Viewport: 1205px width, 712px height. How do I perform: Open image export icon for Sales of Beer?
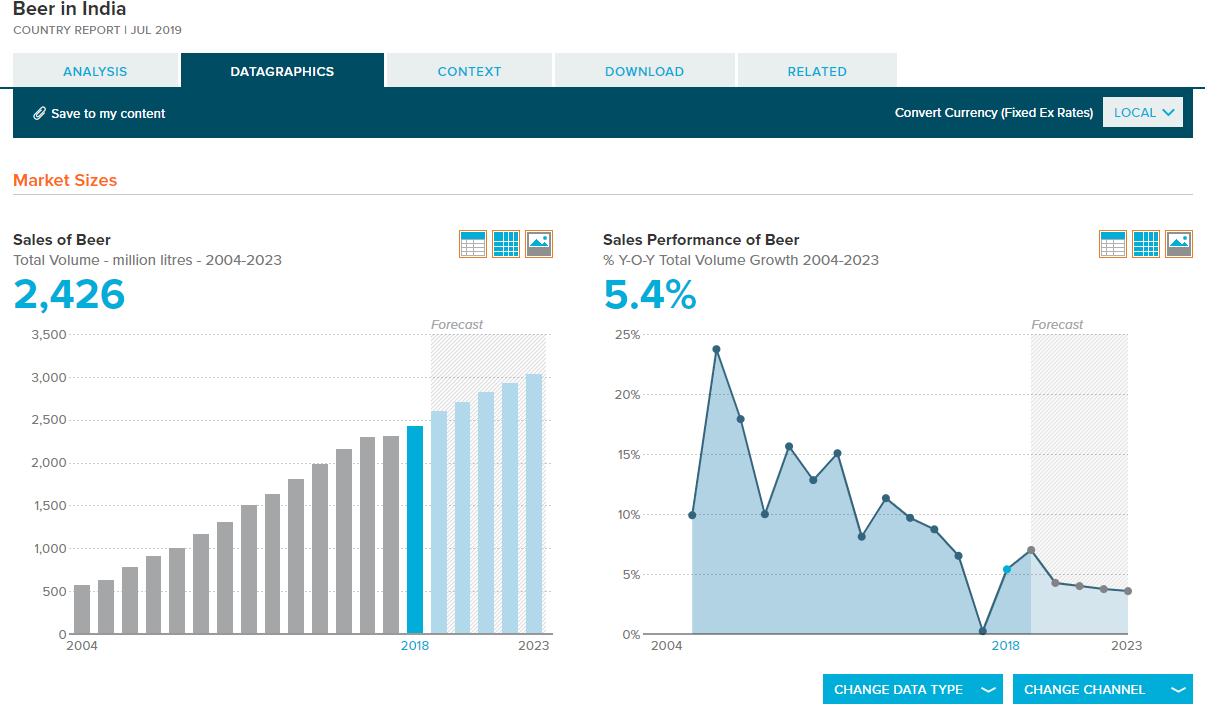539,244
